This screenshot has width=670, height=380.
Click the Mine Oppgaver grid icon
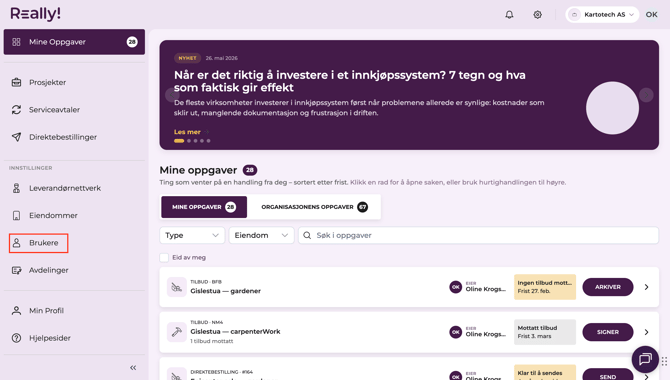[16, 42]
